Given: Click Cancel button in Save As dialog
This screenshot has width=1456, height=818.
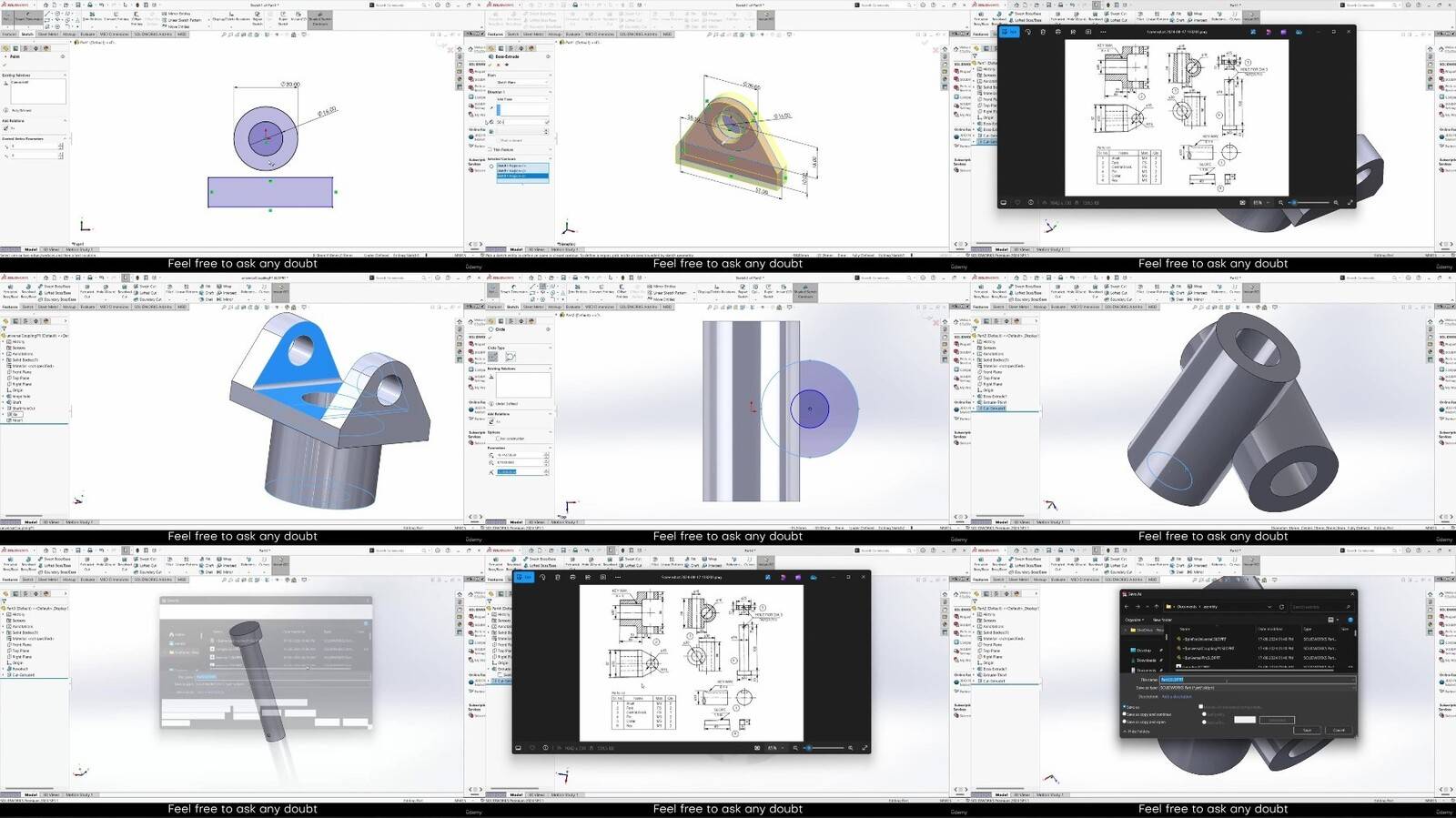Looking at the screenshot, I should click(x=1339, y=730).
